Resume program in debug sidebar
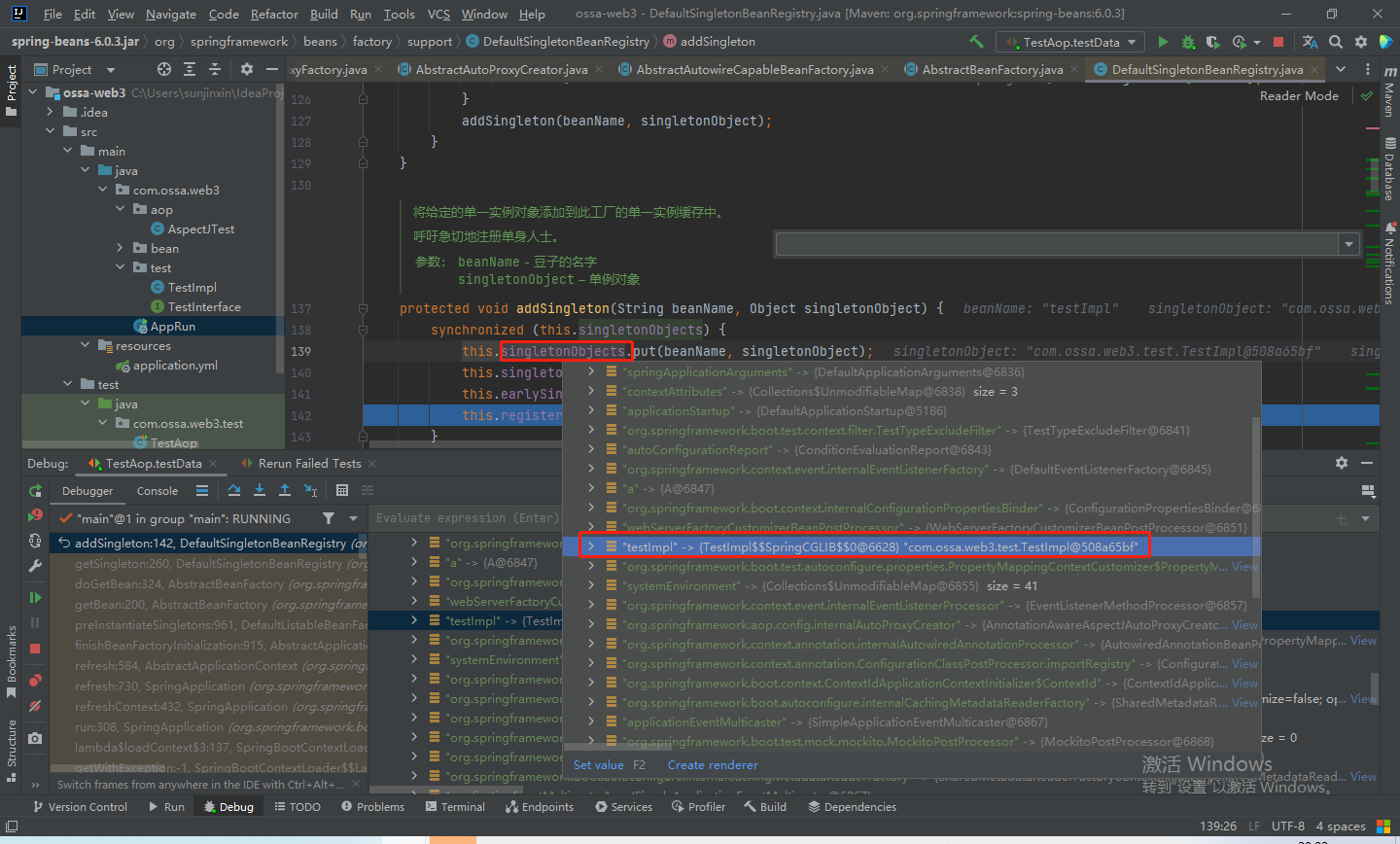1400x844 pixels. (x=36, y=597)
